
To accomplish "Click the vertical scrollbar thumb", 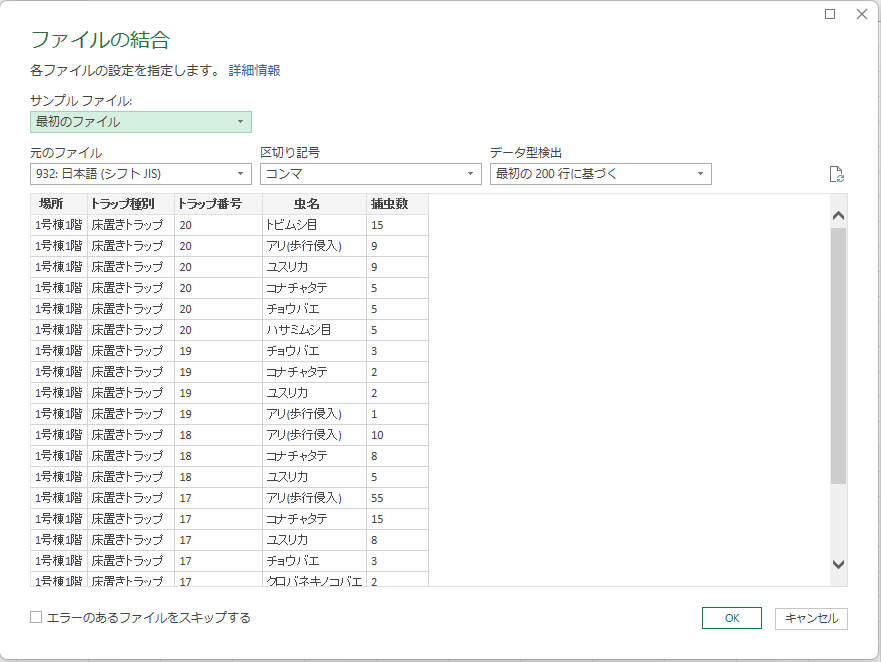I will (839, 355).
